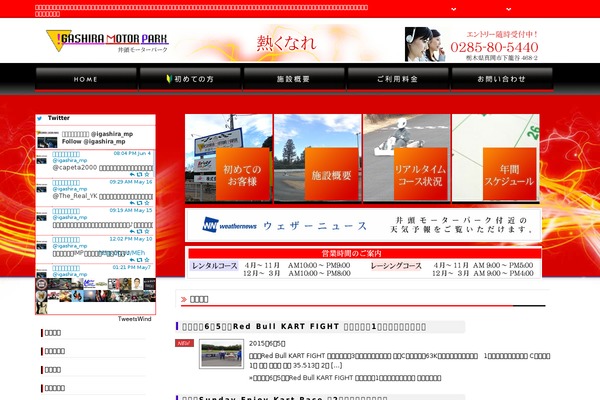Open the weathernews ウェザーニュース banner
Viewport: 600px width, 400px height.
point(363,225)
